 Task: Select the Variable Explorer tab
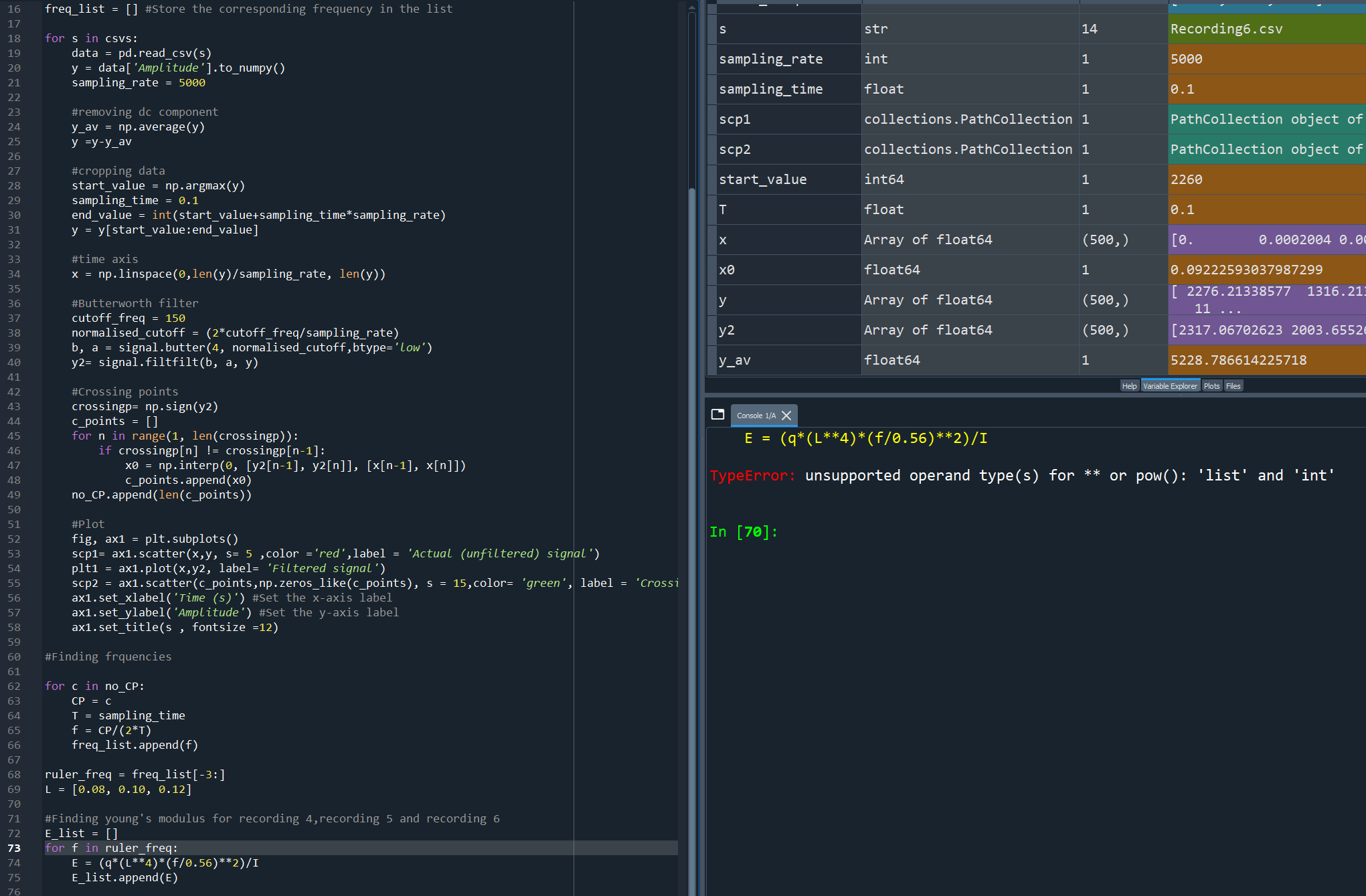click(1170, 386)
